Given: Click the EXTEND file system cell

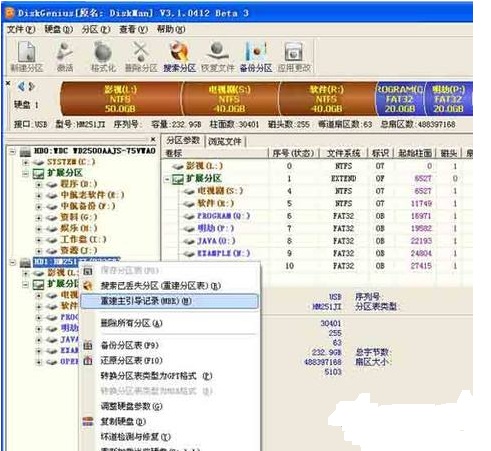Looking at the screenshot, I should pyautogui.click(x=343, y=179).
